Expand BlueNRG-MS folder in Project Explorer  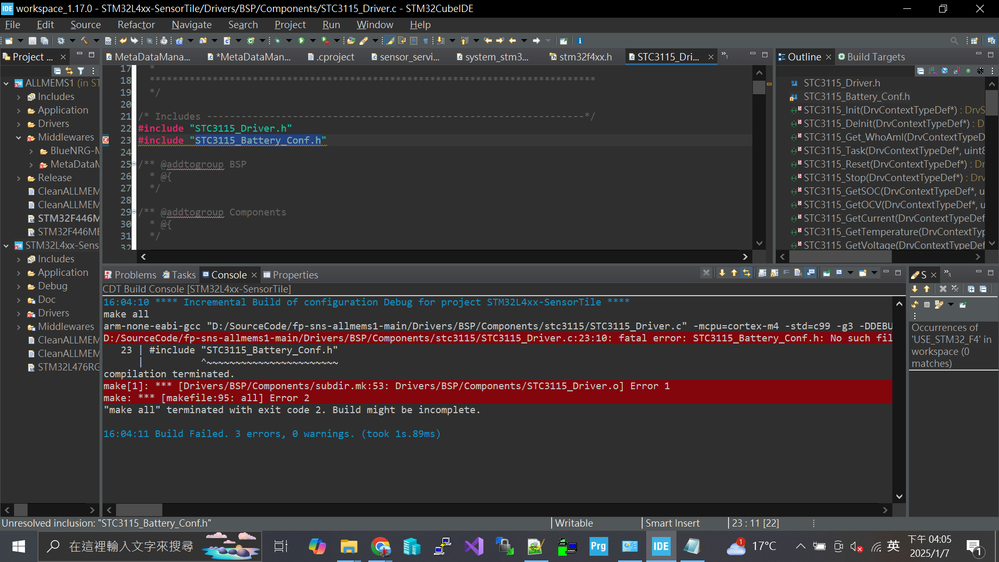click(31, 151)
